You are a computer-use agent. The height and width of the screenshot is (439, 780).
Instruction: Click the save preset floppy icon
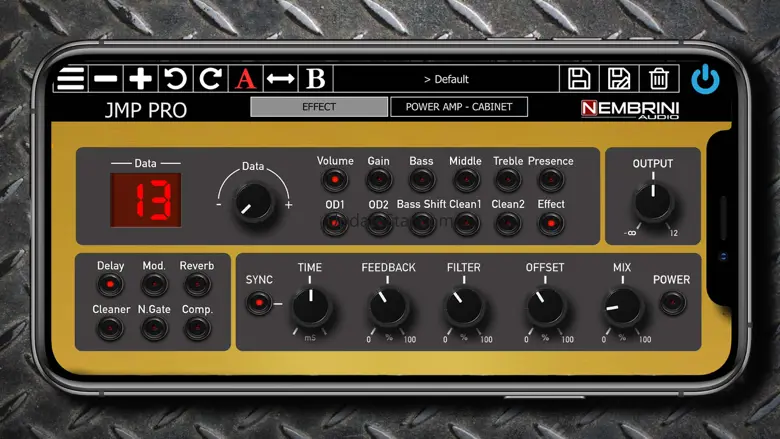pyautogui.click(x=579, y=79)
